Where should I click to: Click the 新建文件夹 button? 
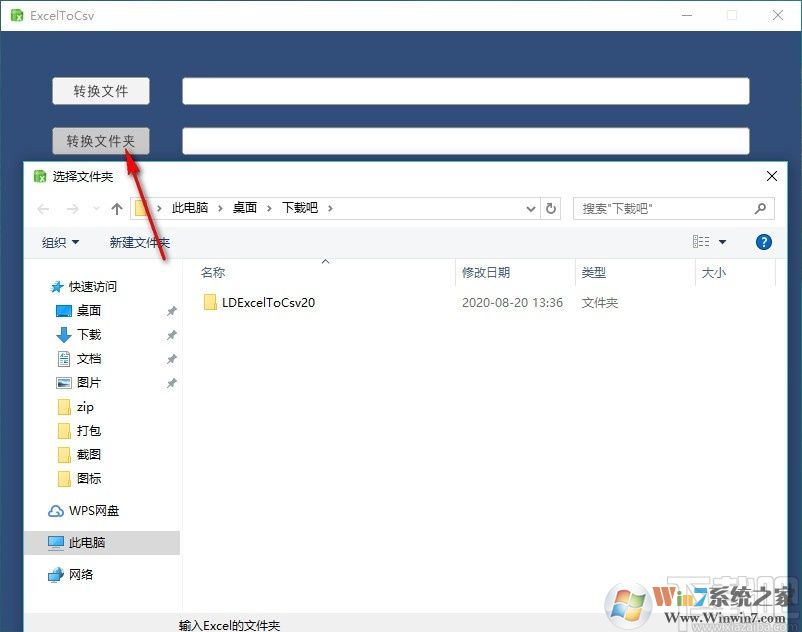138,241
